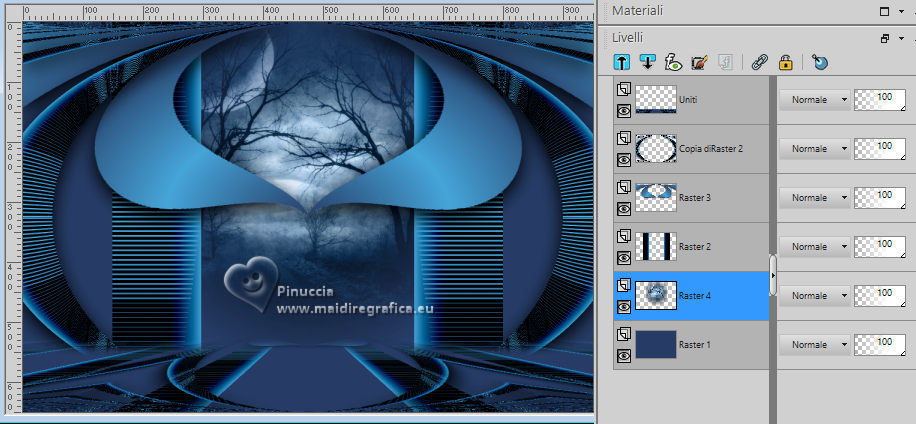Click the Raster 4 layer thumbnail
This screenshot has height=424, width=916.
point(656,296)
